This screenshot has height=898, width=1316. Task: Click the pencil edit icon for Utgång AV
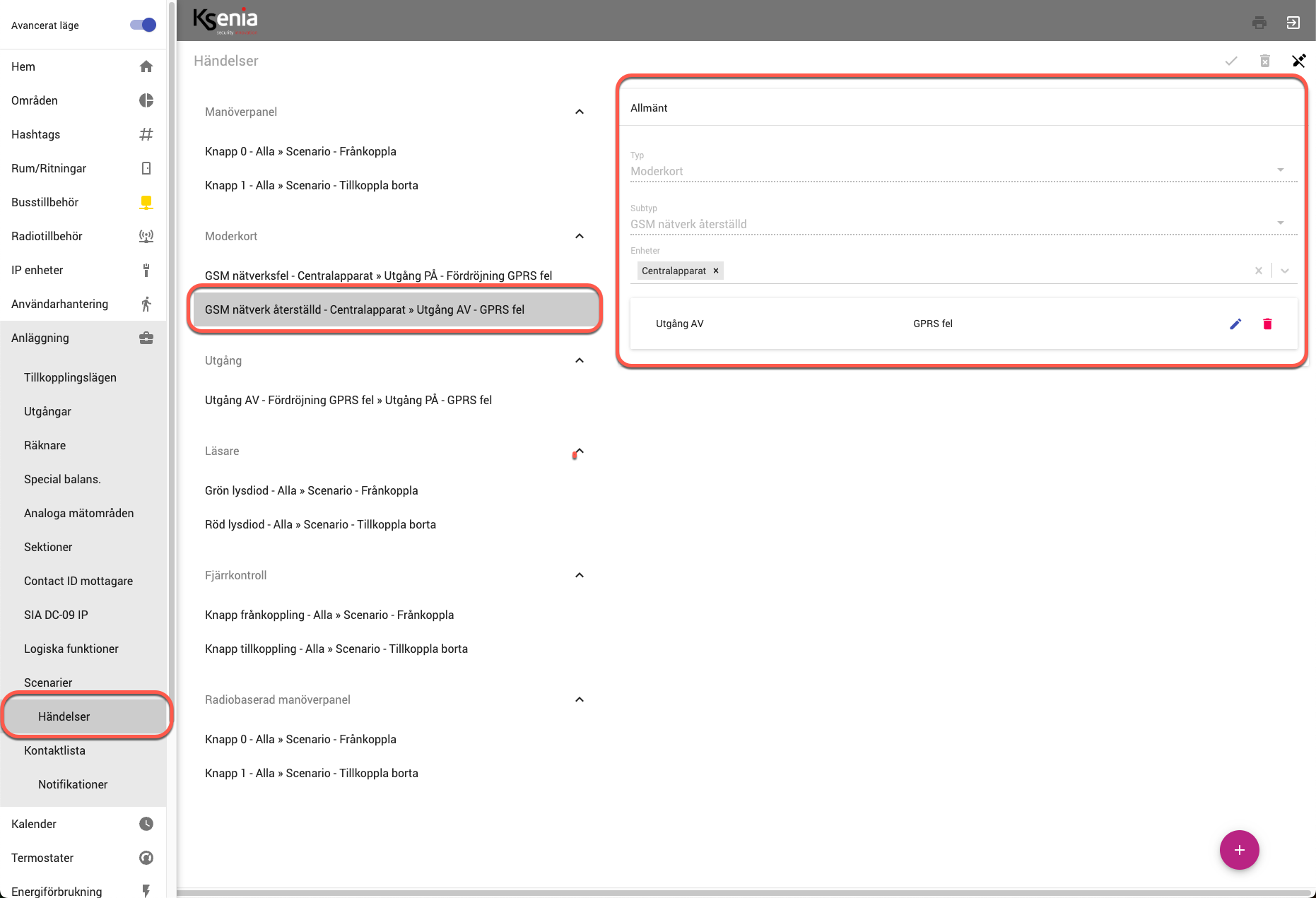tap(1235, 324)
